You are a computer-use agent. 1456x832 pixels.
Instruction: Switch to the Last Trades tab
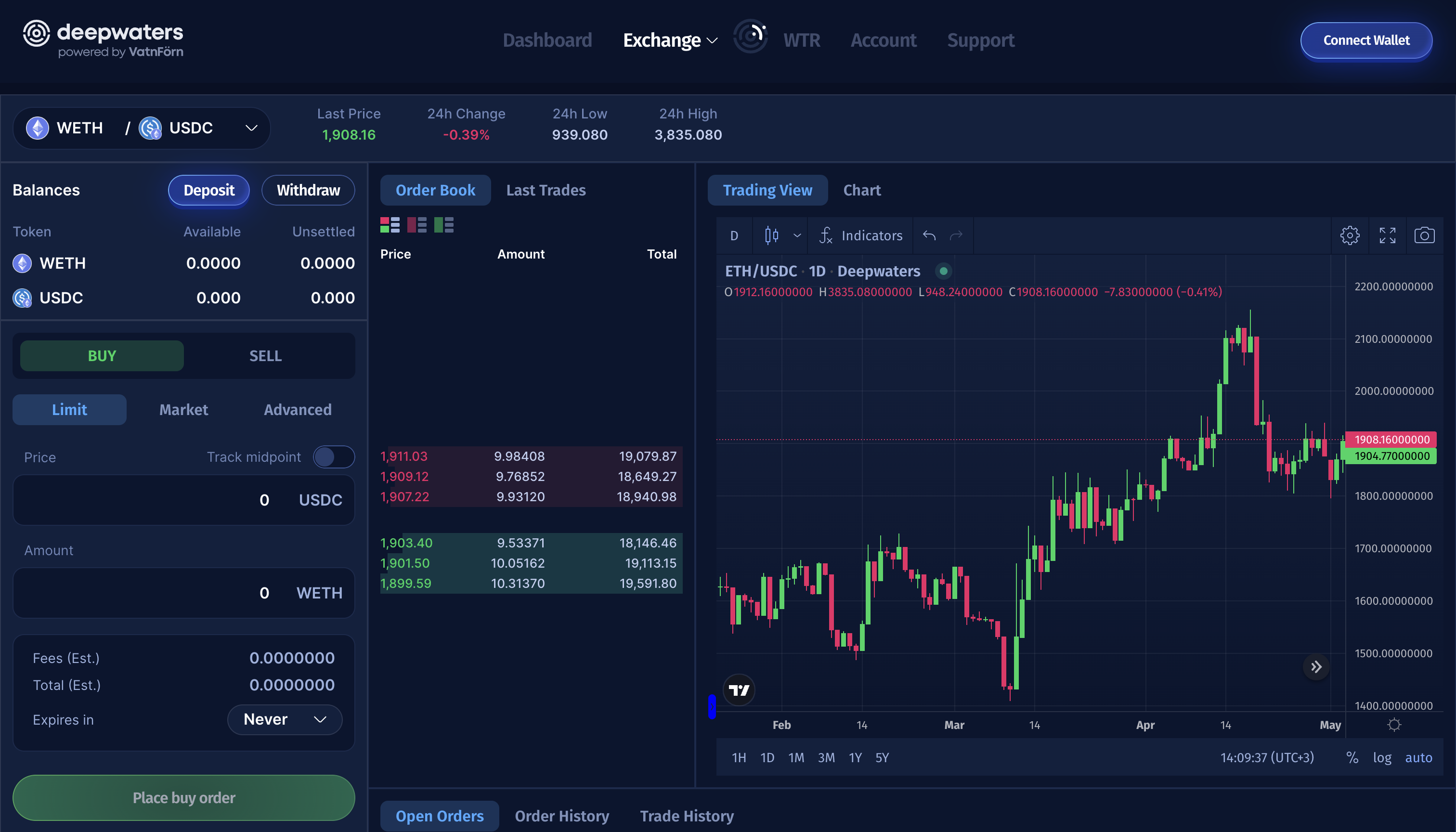[546, 190]
